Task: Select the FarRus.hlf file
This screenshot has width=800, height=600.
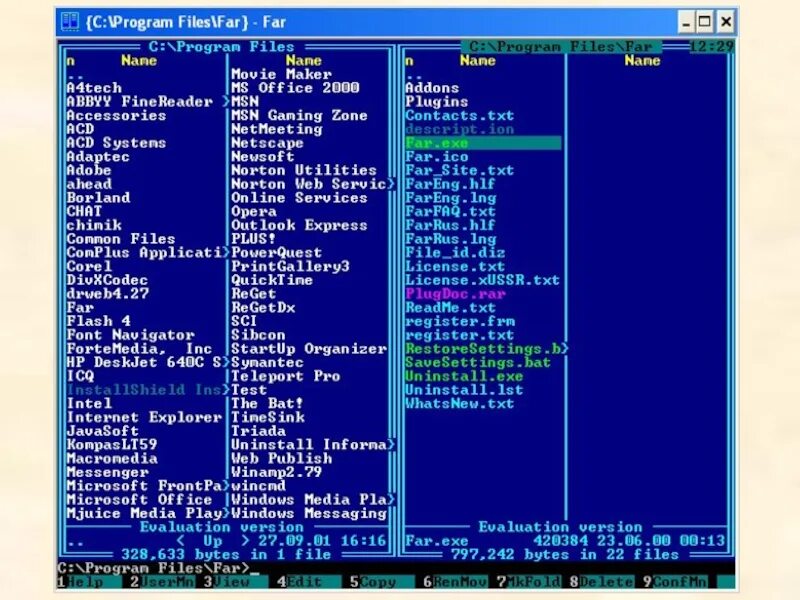Action: pos(451,226)
